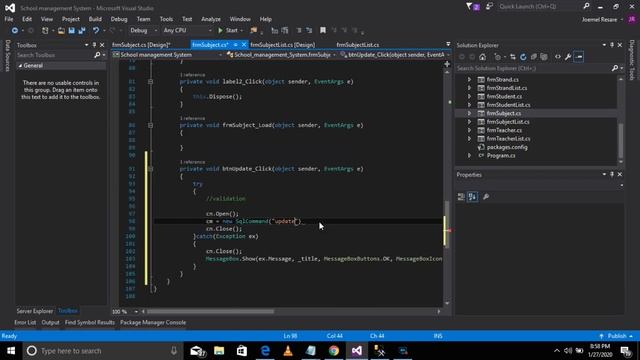Viewport: 640px width, 360px height.
Task: Open the Debug menu
Action: [119, 19]
